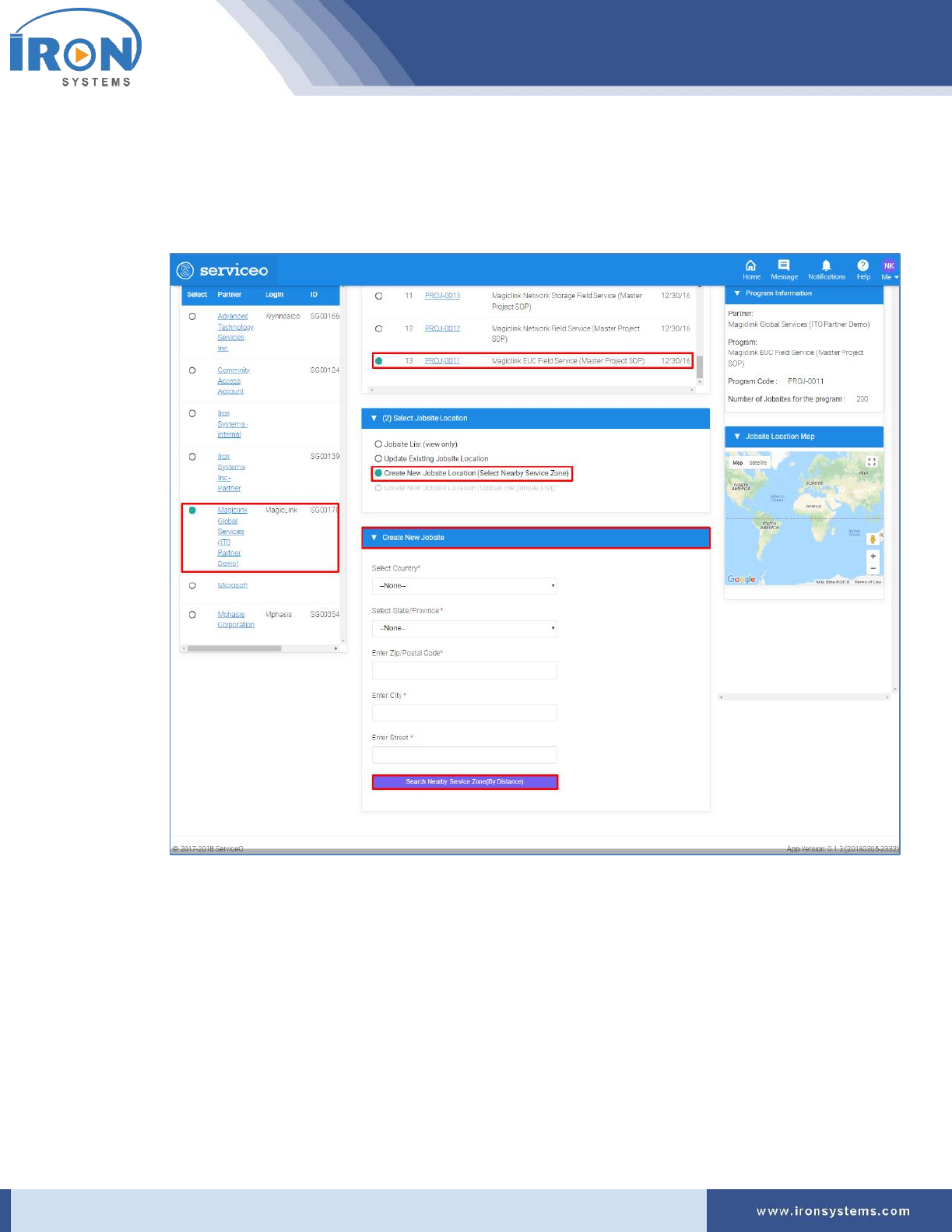This screenshot has width=952, height=1232.
Task: Select the Community Access Account radio button
Action: click(x=192, y=370)
